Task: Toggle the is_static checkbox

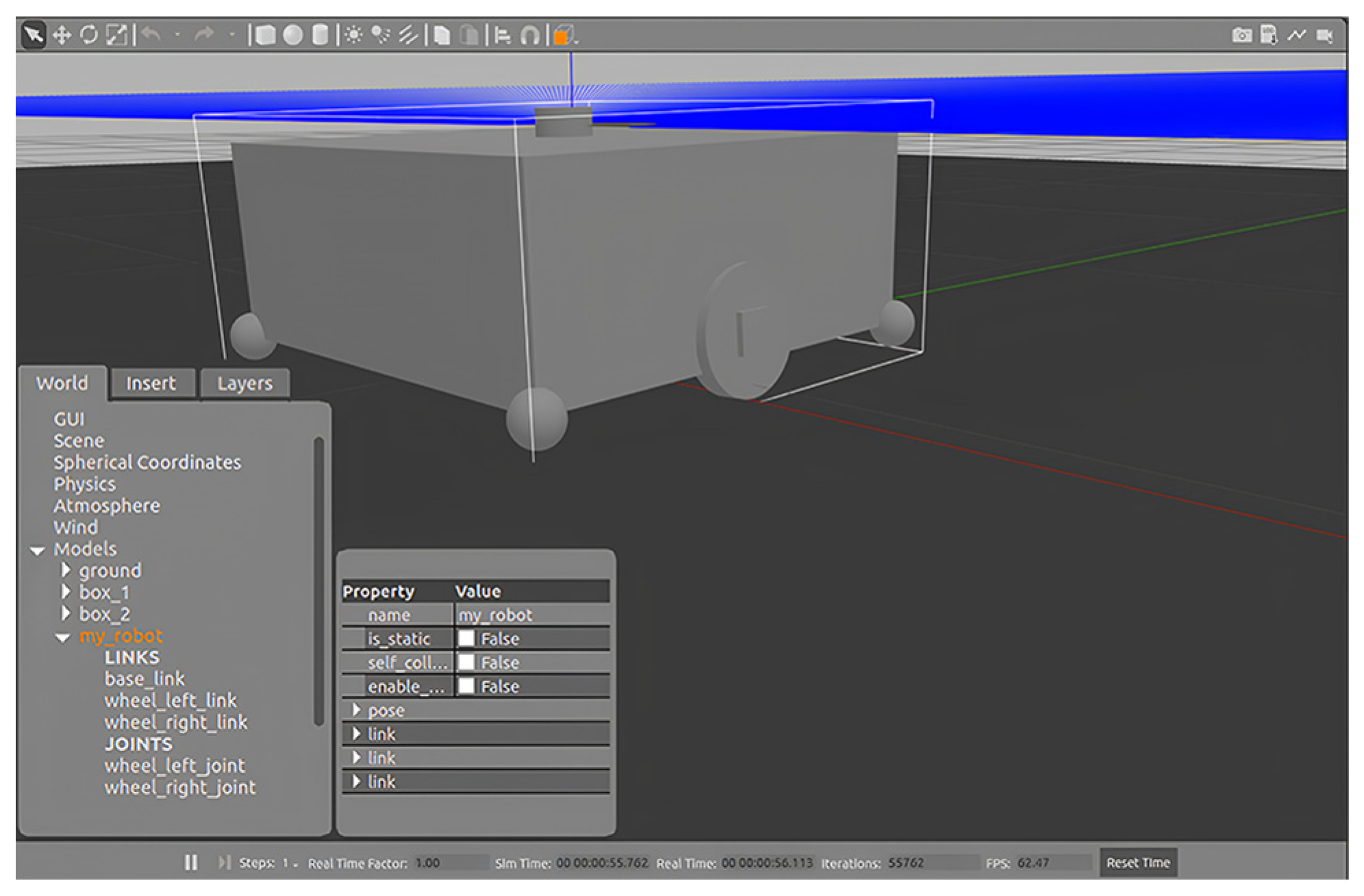Action: point(466,639)
